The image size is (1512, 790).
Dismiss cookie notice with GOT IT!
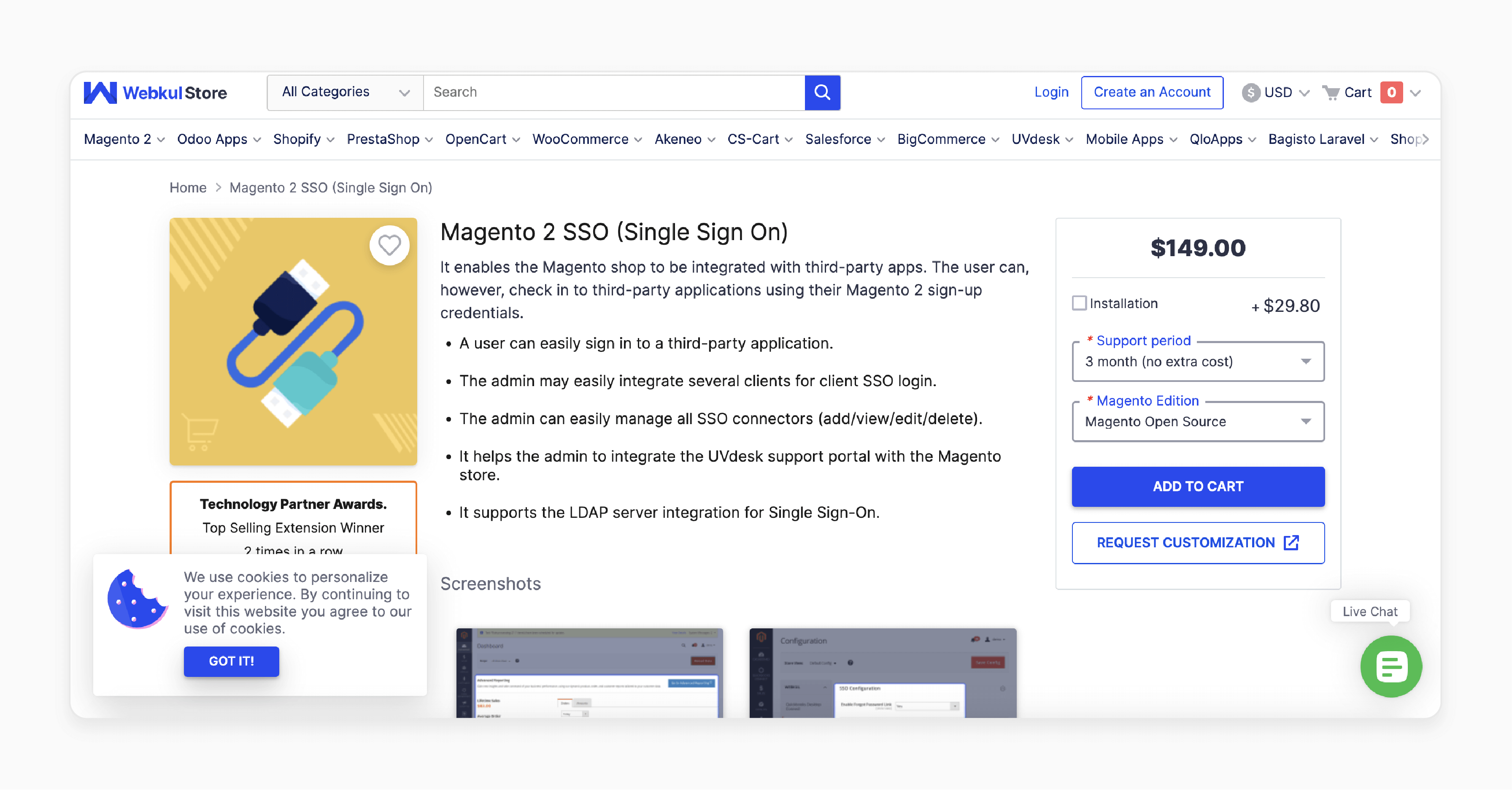(x=231, y=661)
